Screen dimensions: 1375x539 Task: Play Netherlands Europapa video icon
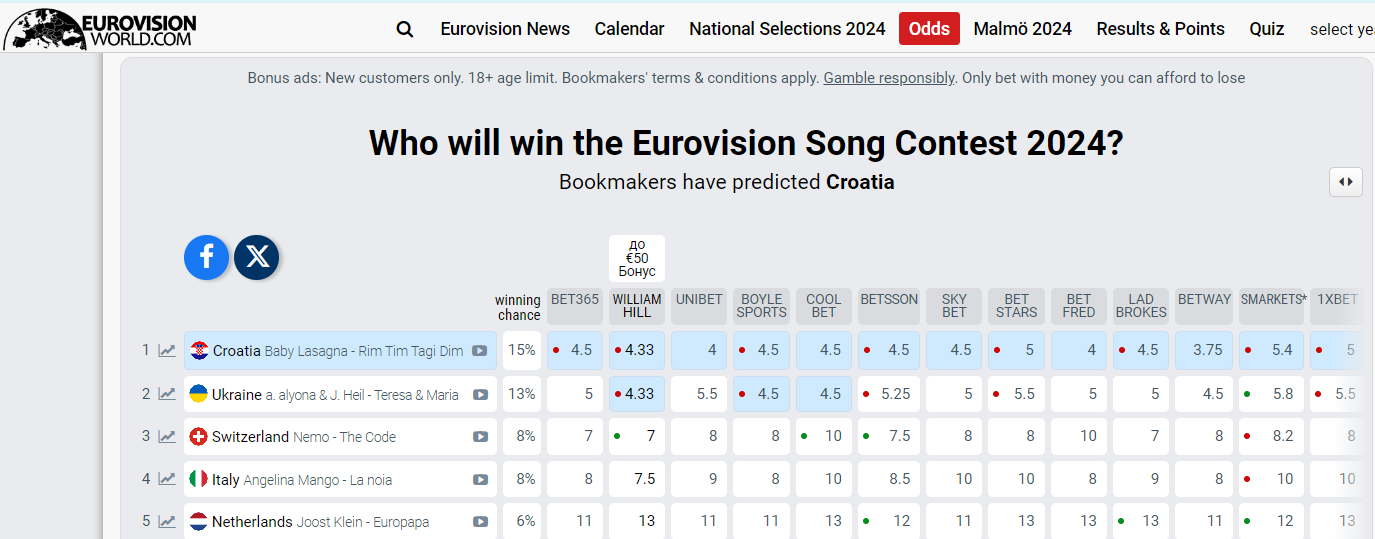pyautogui.click(x=480, y=522)
